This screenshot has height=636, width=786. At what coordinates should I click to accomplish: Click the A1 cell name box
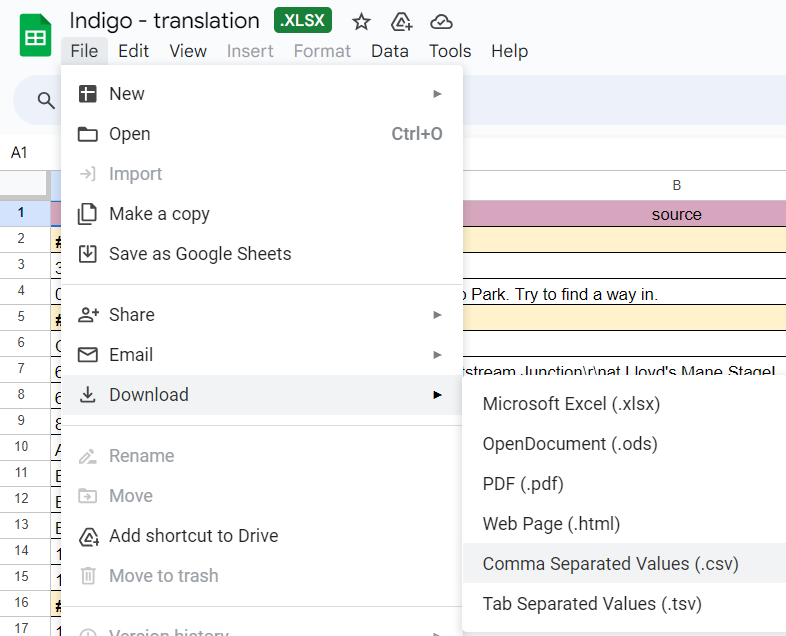[20, 153]
